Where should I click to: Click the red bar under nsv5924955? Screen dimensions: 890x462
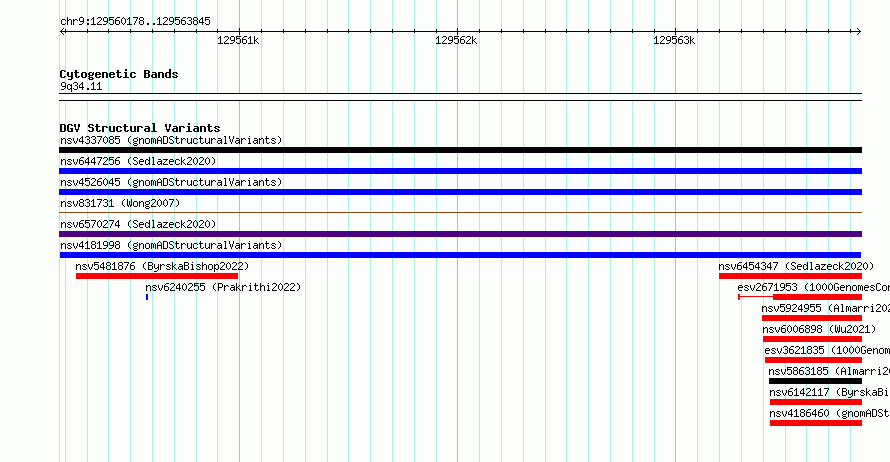(x=812, y=318)
